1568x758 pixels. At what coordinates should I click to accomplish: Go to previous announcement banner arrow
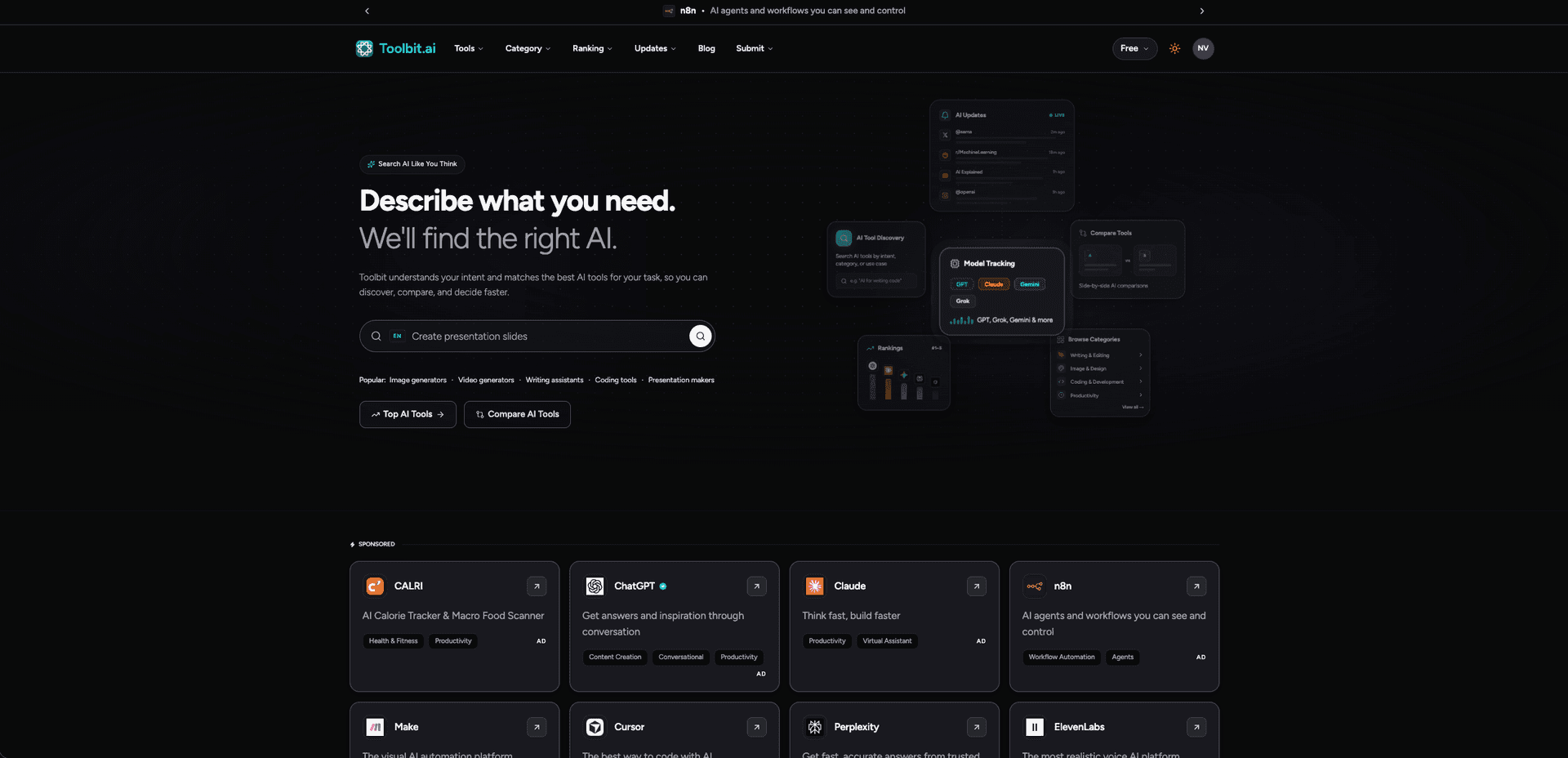367,11
